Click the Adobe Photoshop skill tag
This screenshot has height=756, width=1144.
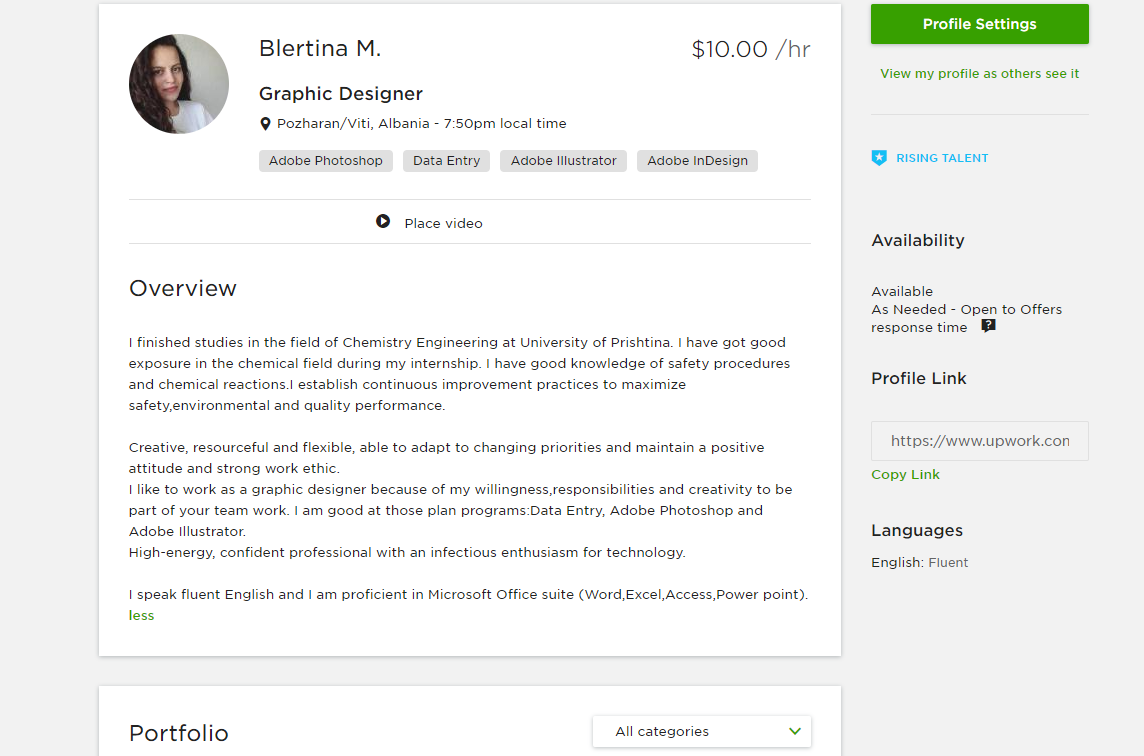point(325,161)
